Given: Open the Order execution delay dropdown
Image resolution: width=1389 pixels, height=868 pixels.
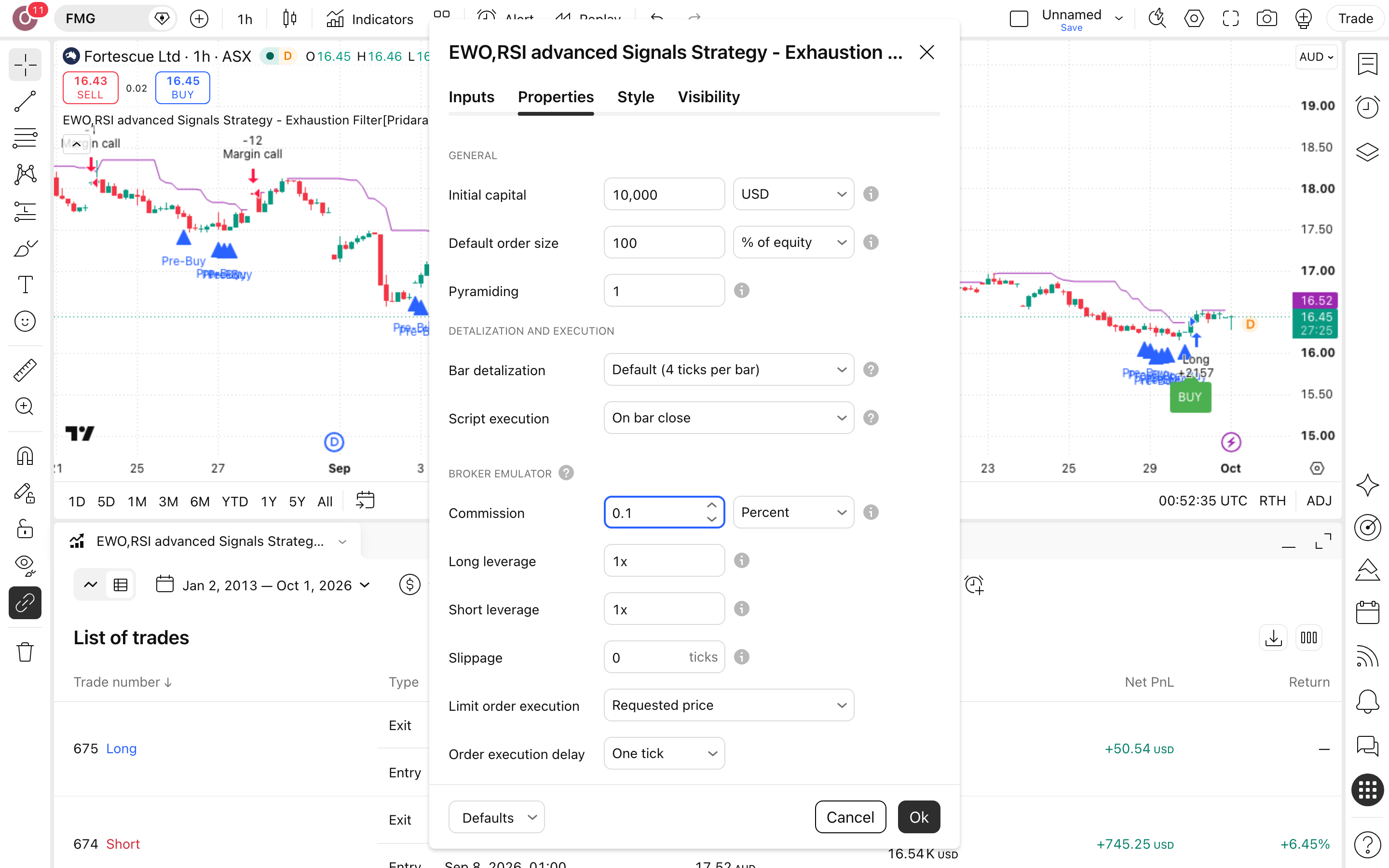Looking at the screenshot, I should tap(664, 753).
